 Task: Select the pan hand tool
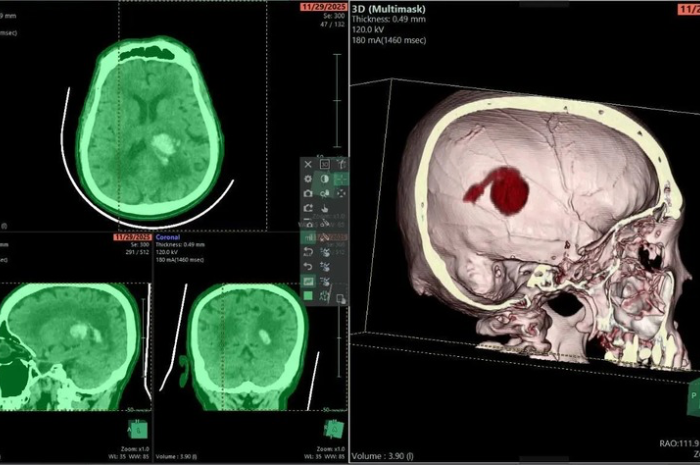click(324, 208)
